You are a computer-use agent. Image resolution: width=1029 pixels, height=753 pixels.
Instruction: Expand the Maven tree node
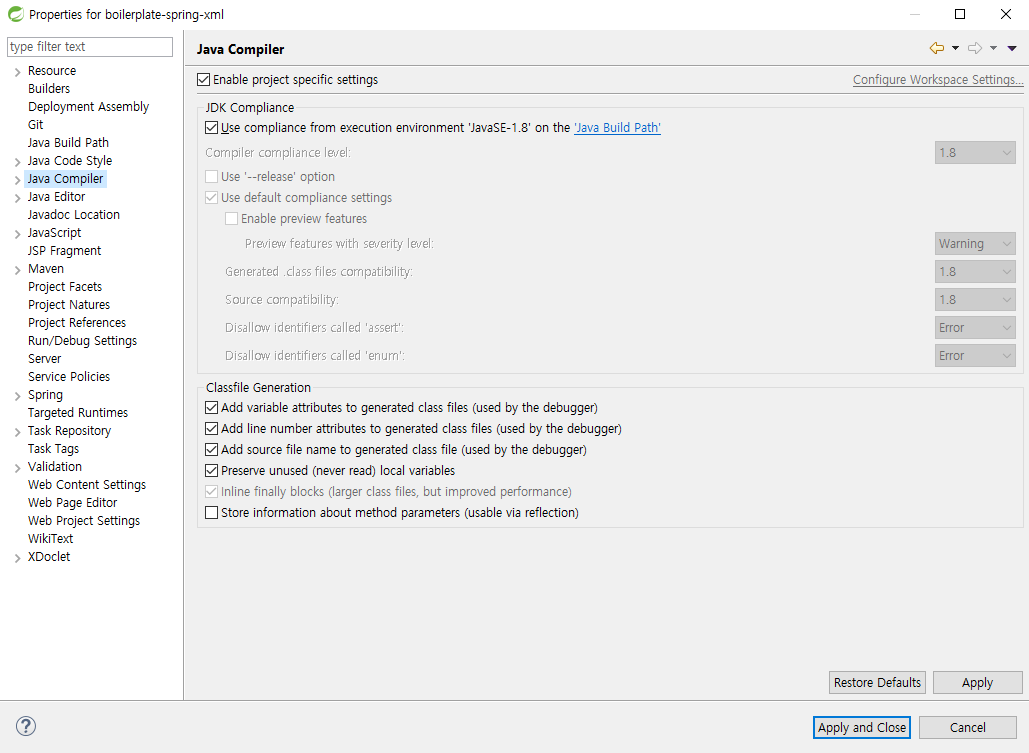point(17,270)
